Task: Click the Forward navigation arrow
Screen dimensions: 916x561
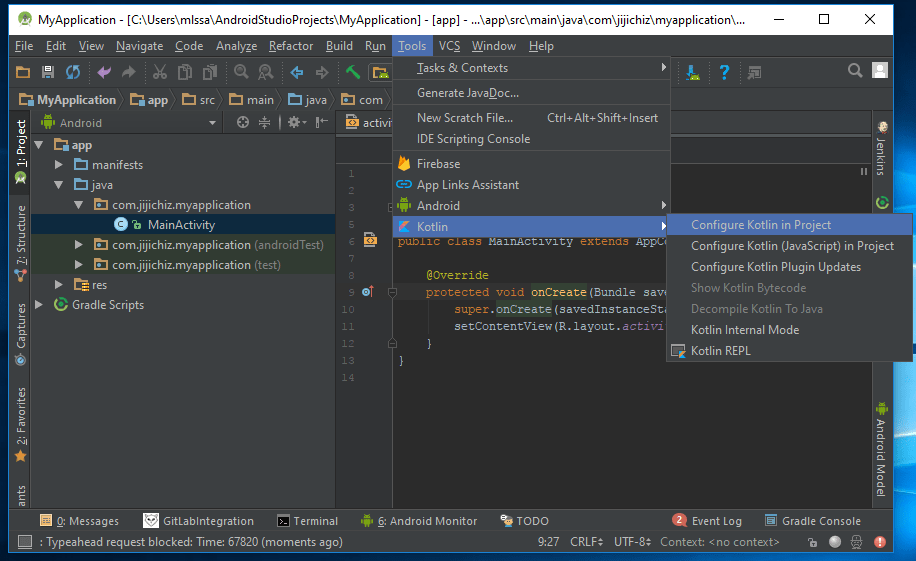Action: (322, 72)
